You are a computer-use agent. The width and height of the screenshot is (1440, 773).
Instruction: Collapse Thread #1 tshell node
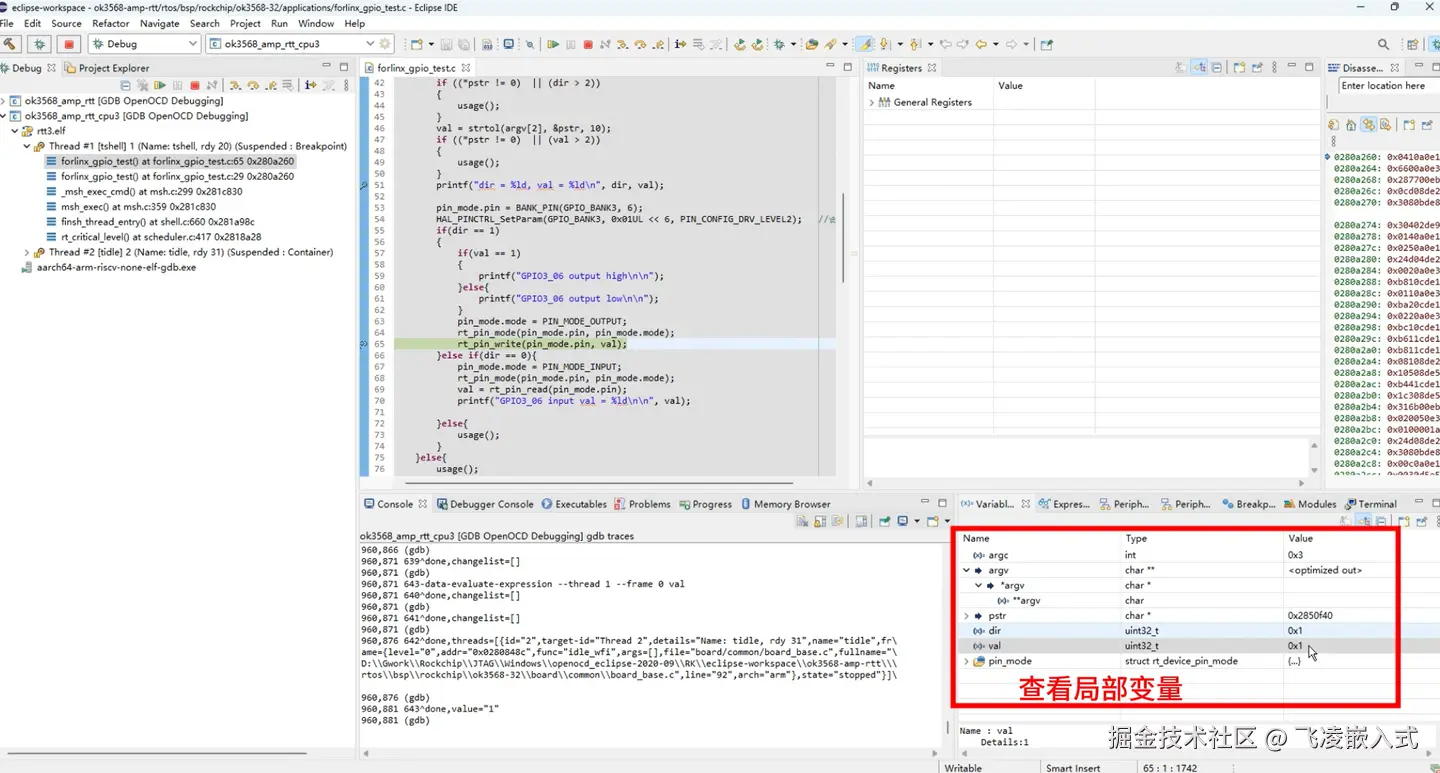[x=27, y=146]
